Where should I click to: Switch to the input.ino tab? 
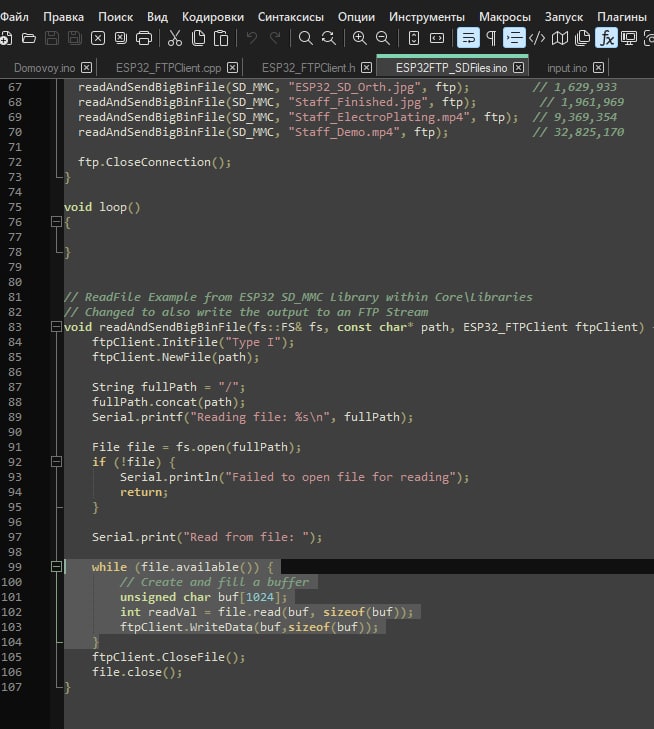(567, 68)
